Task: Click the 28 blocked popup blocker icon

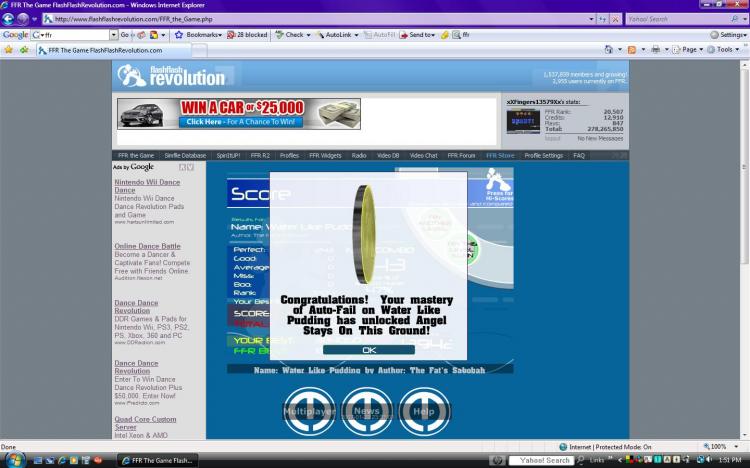Action: click(247, 35)
